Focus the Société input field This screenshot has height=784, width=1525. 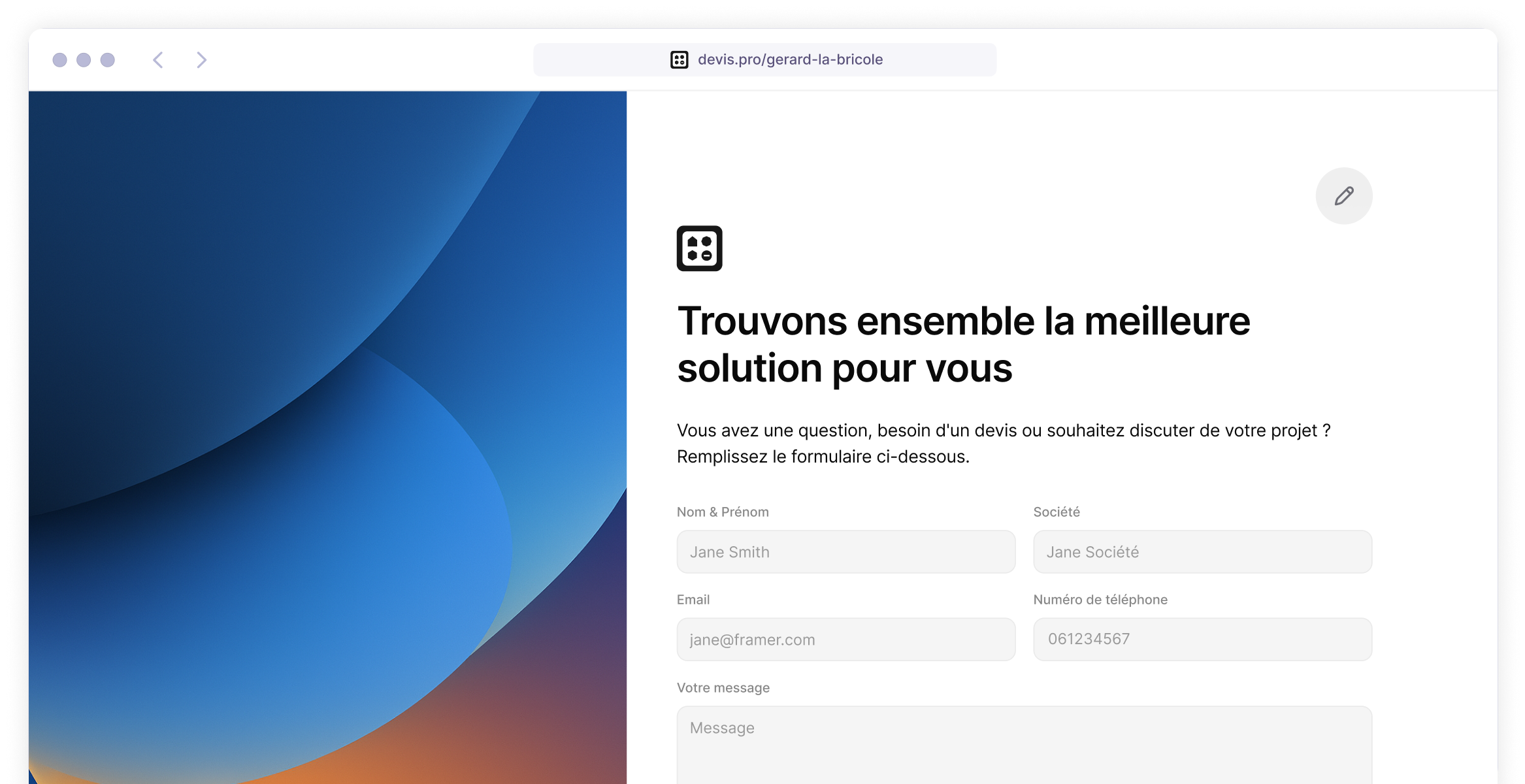click(1202, 552)
